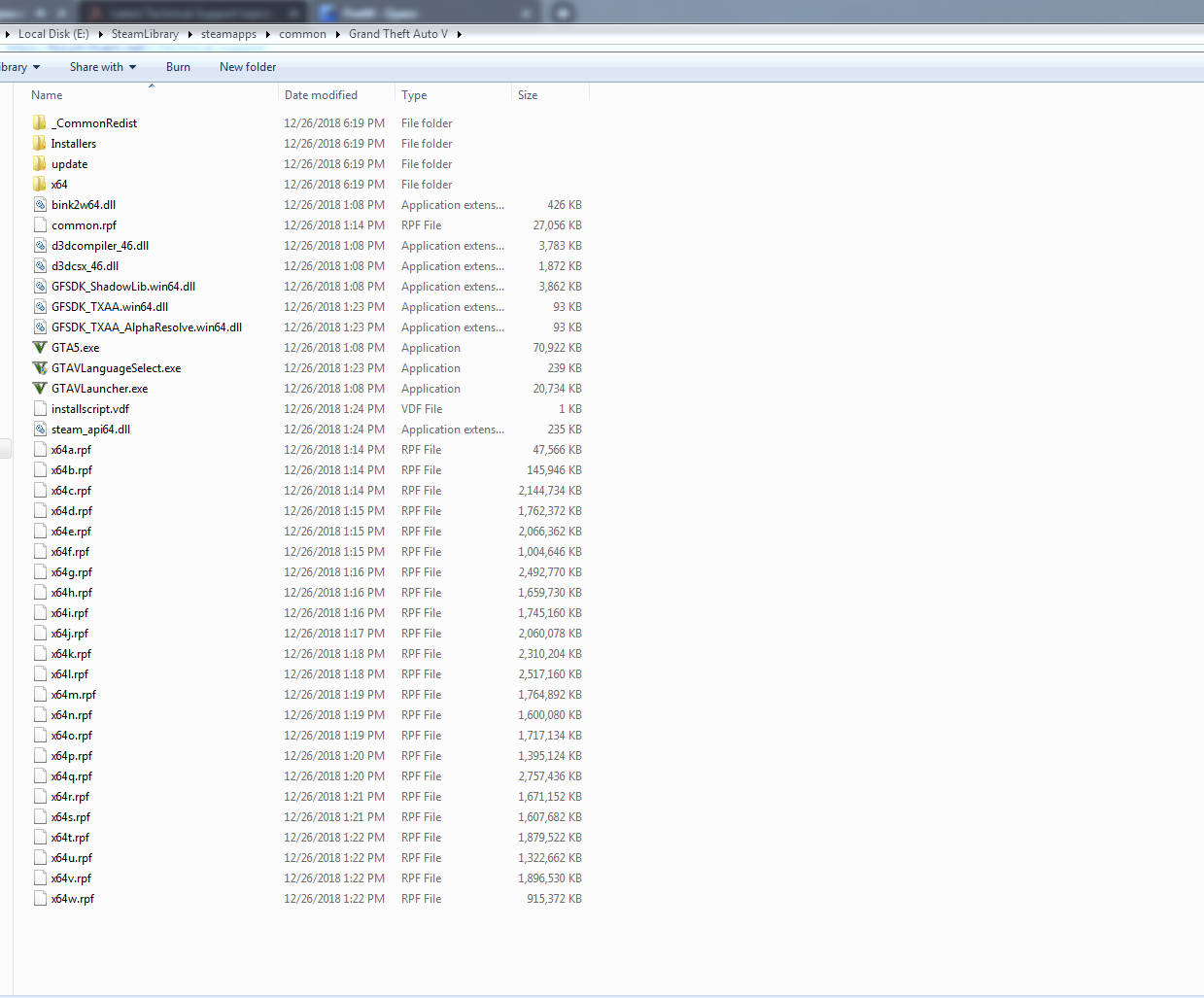1204x998 pixels.
Task: Go to Local Disk (E:) breadcrumb
Action: [53, 34]
